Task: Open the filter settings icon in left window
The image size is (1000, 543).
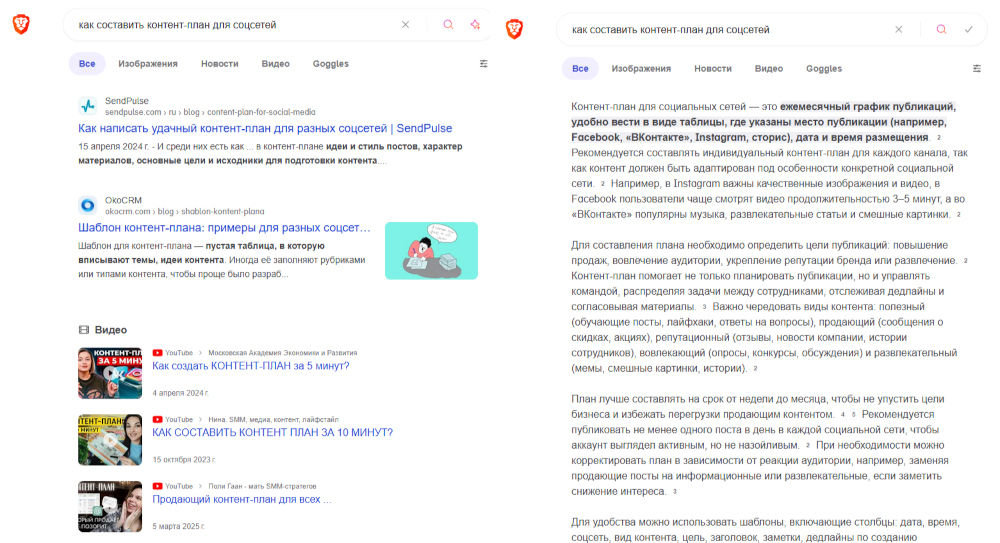Action: 483,64
